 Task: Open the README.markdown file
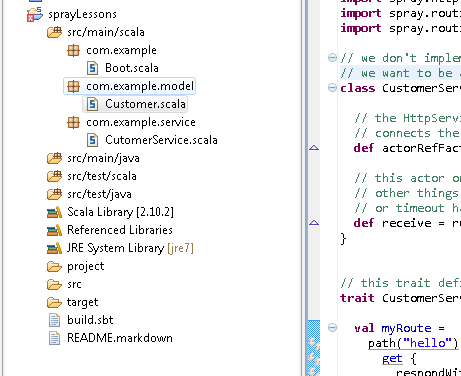pos(120,338)
